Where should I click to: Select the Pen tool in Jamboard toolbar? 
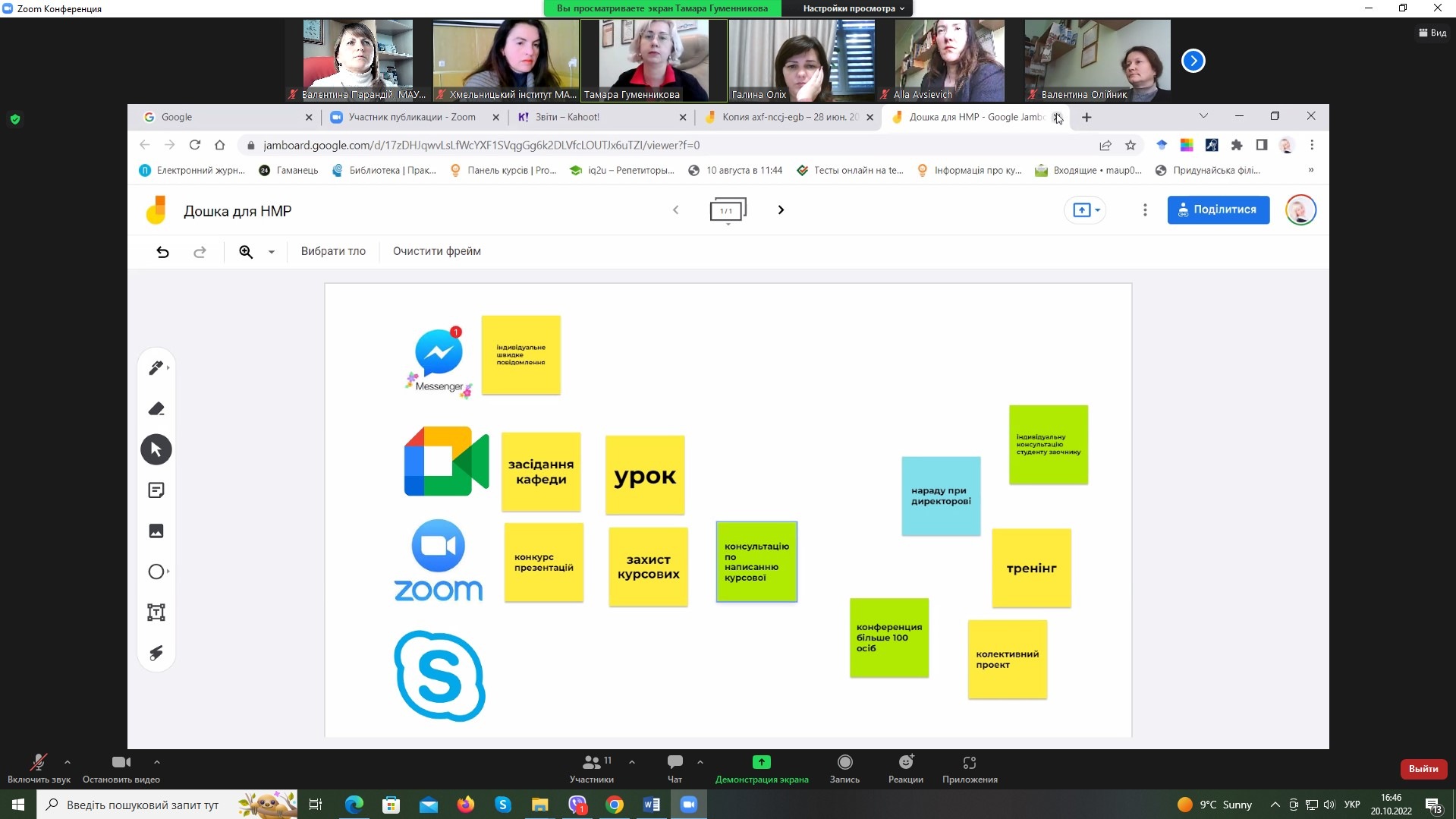pyautogui.click(x=156, y=368)
